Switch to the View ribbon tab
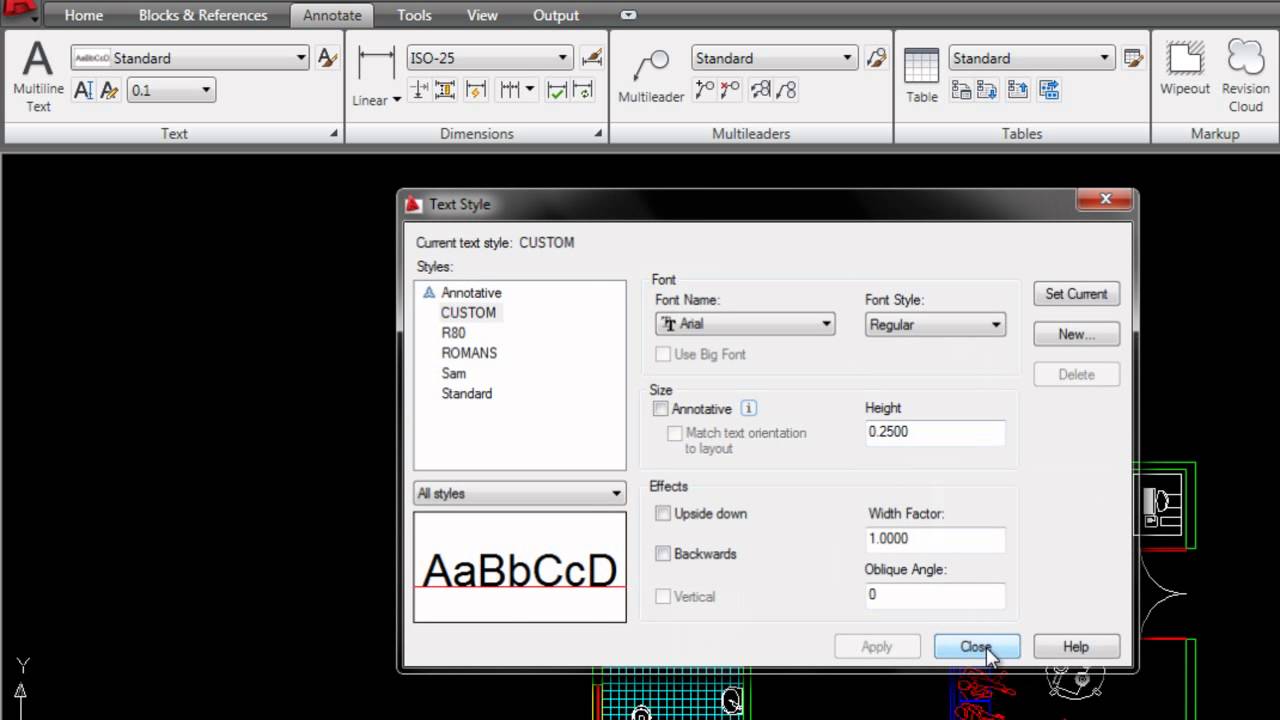The image size is (1280, 720). [x=482, y=15]
